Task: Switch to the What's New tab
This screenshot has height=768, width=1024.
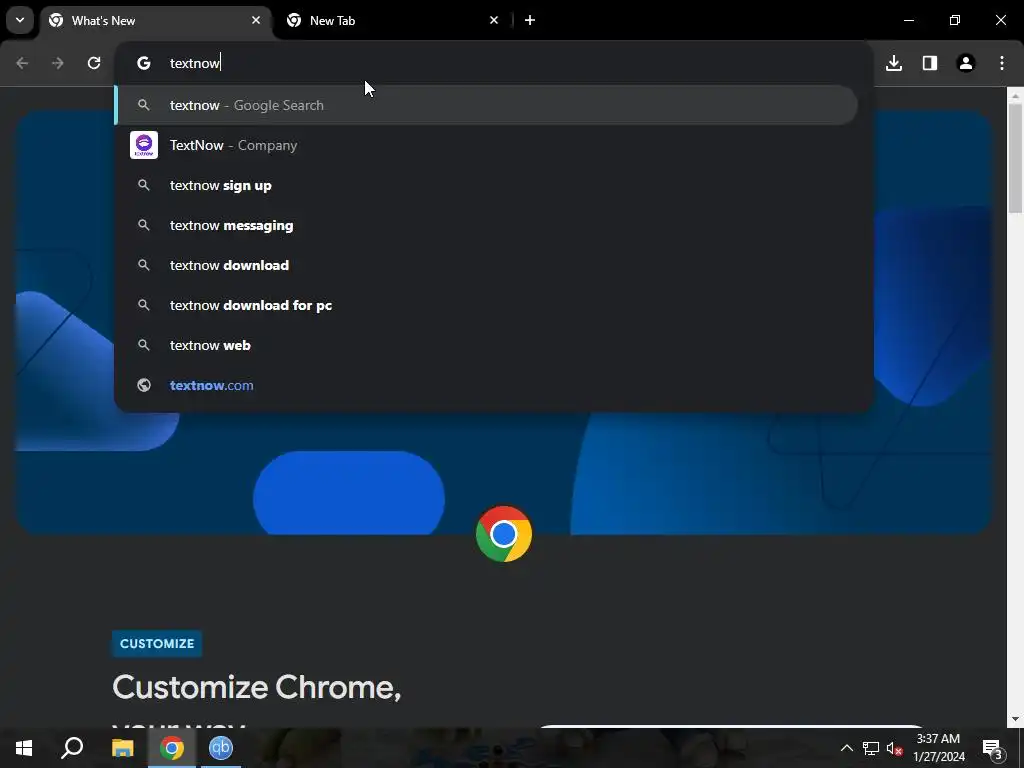Action: (156, 20)
